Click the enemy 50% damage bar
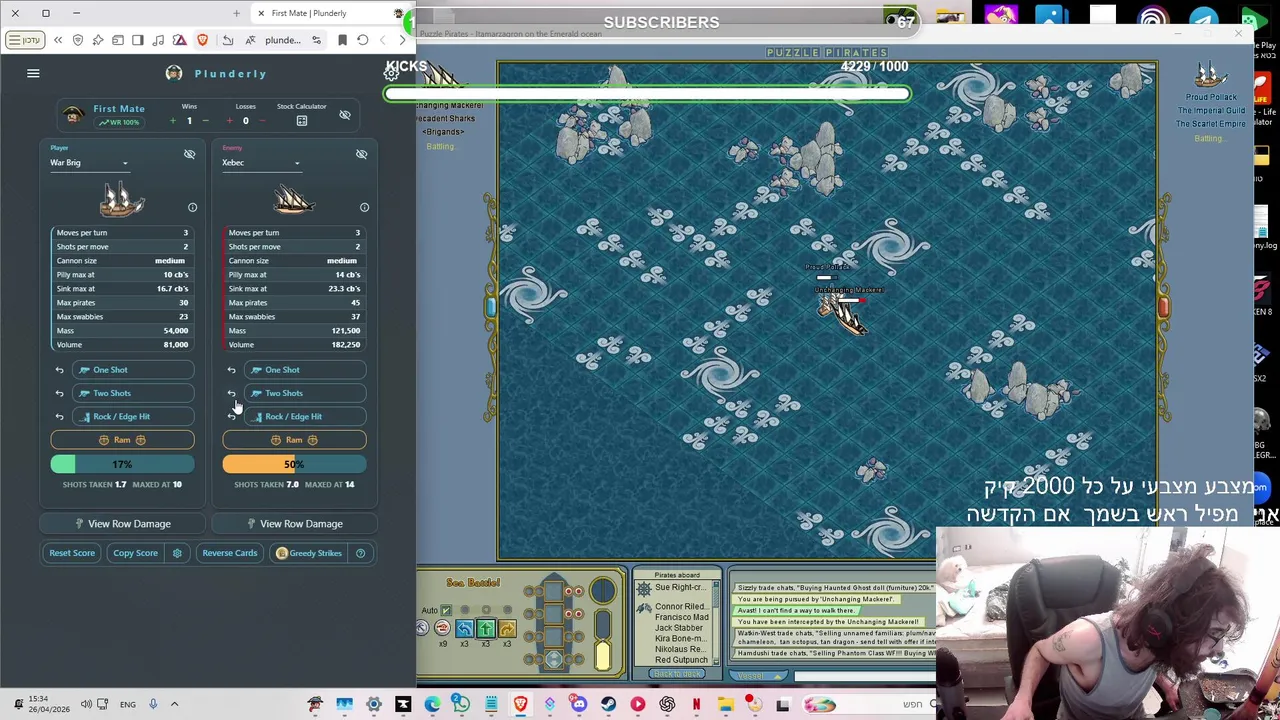This screenshot has width=1280, height=720. (294, 464)
